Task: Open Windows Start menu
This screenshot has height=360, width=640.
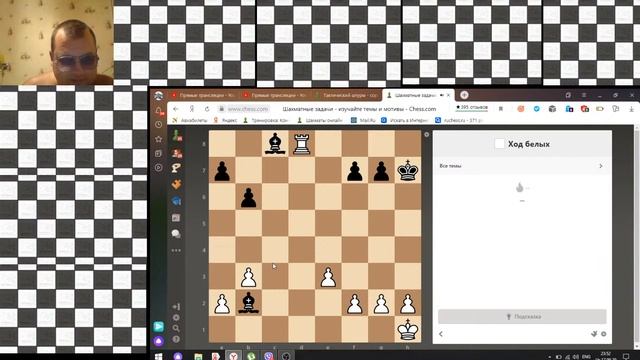Action: [159, 356]
